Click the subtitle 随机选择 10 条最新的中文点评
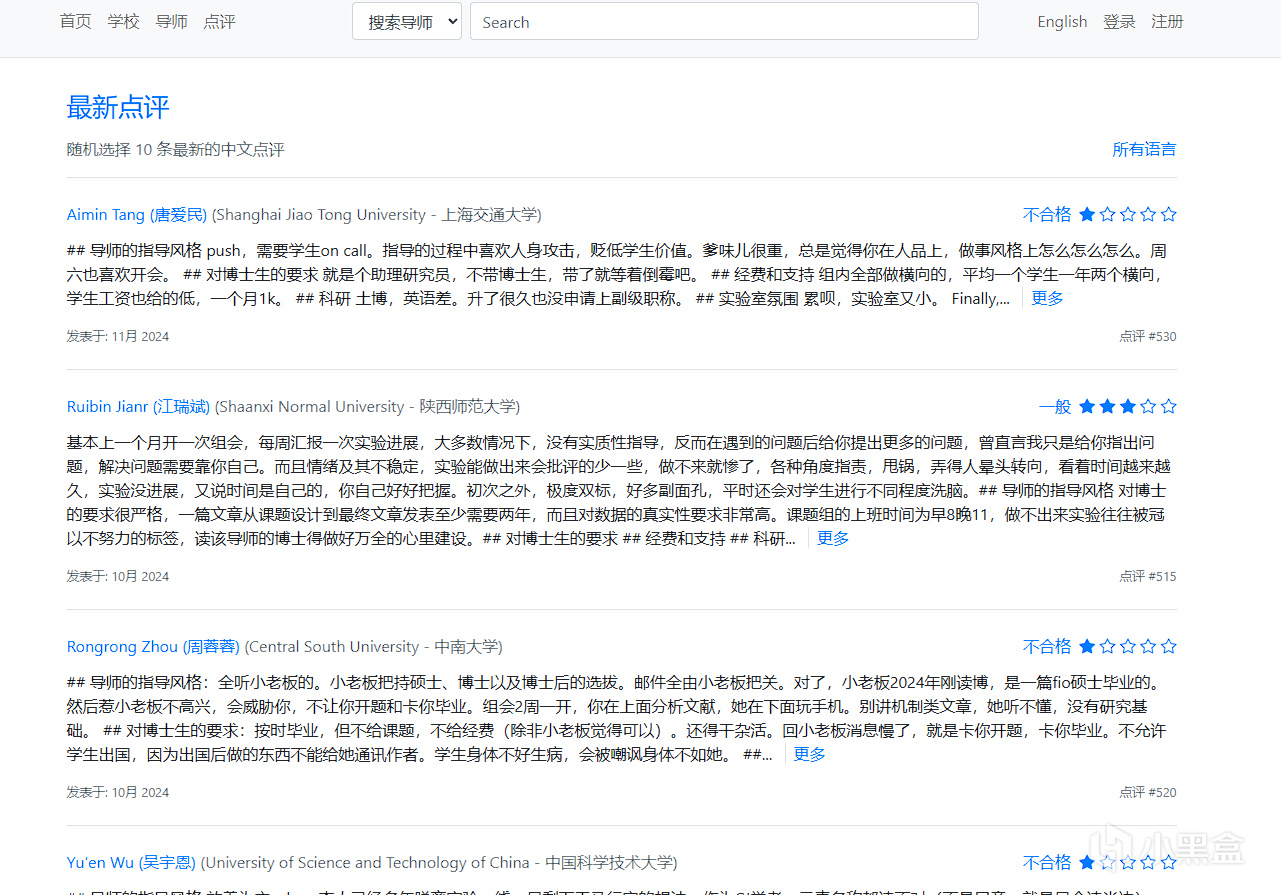The image size is (1281, 895). tap(176, 149)
